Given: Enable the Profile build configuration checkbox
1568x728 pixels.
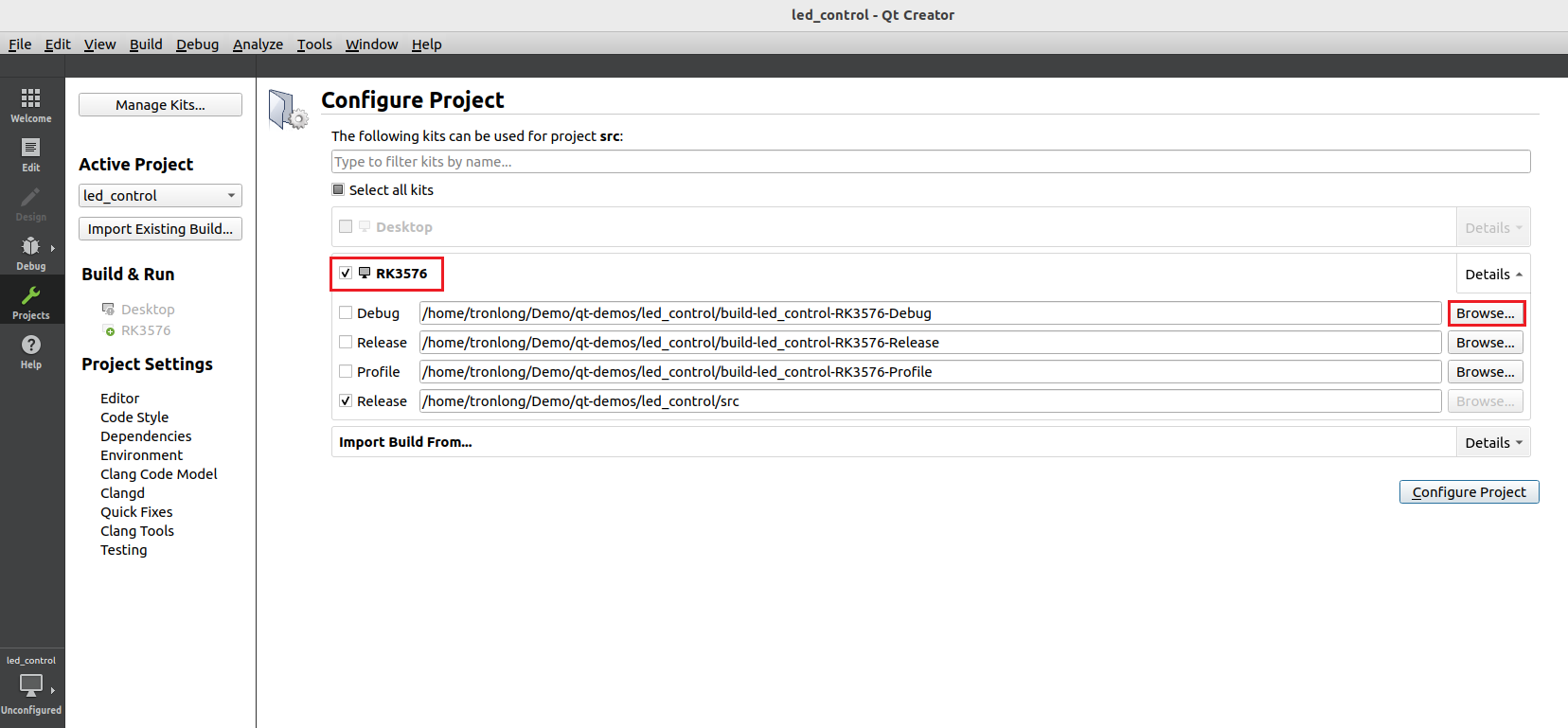Looking at the screenshot, I should point(346,372).
